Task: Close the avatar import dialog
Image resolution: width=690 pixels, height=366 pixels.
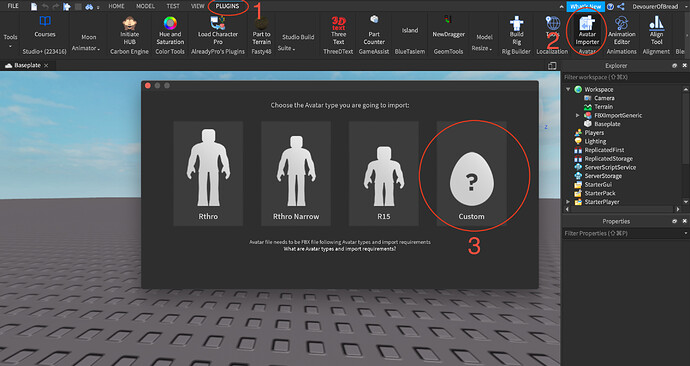Action: (148, 86)
